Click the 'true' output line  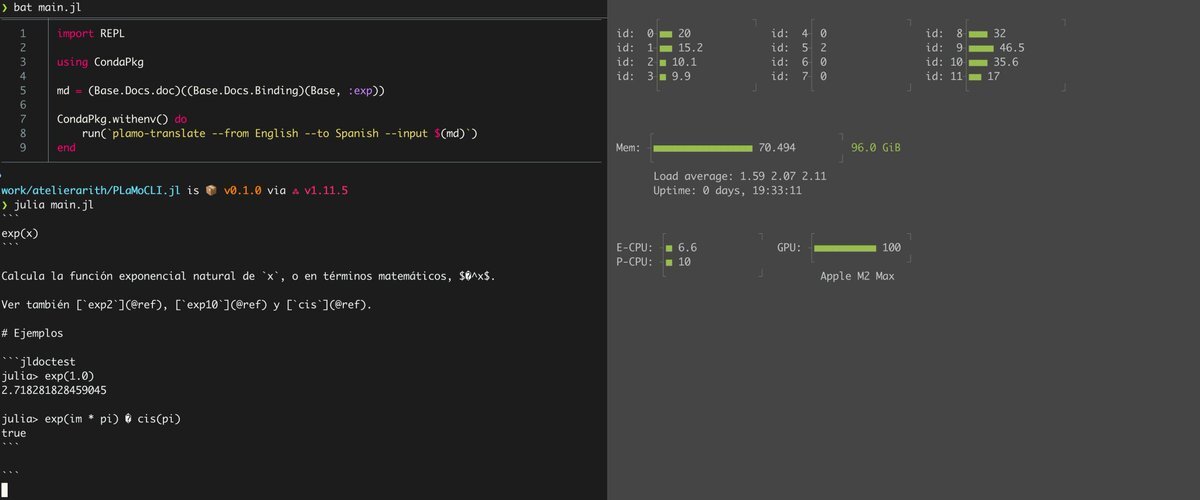(14, 433)
